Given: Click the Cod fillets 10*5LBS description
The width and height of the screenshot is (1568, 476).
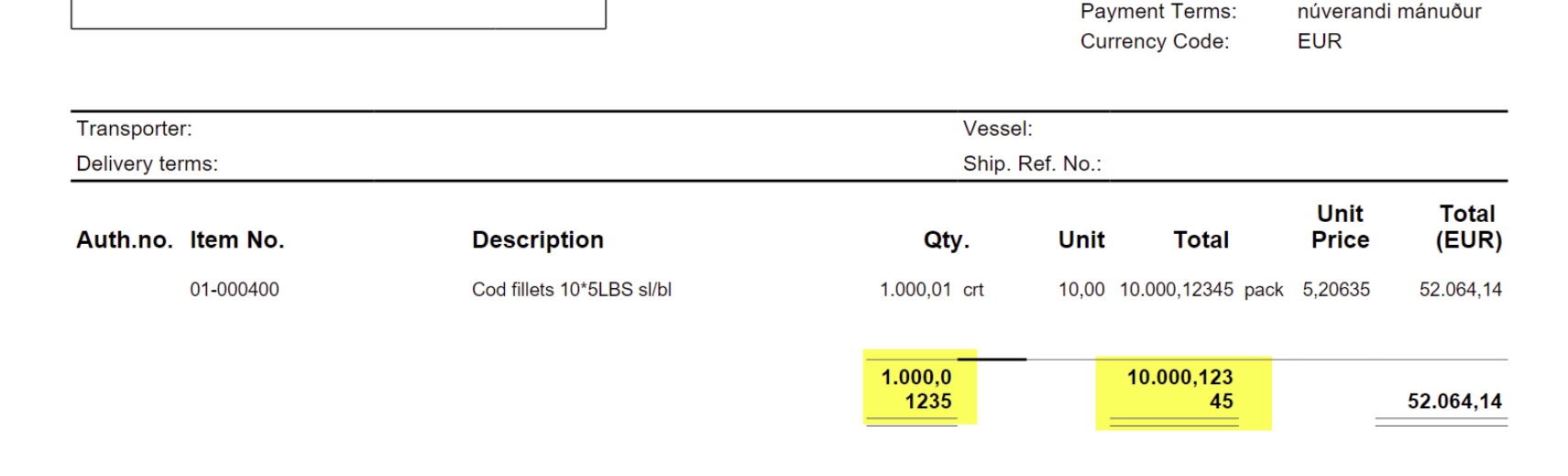Looking at the screenshot, I should (x=571, y=290).
